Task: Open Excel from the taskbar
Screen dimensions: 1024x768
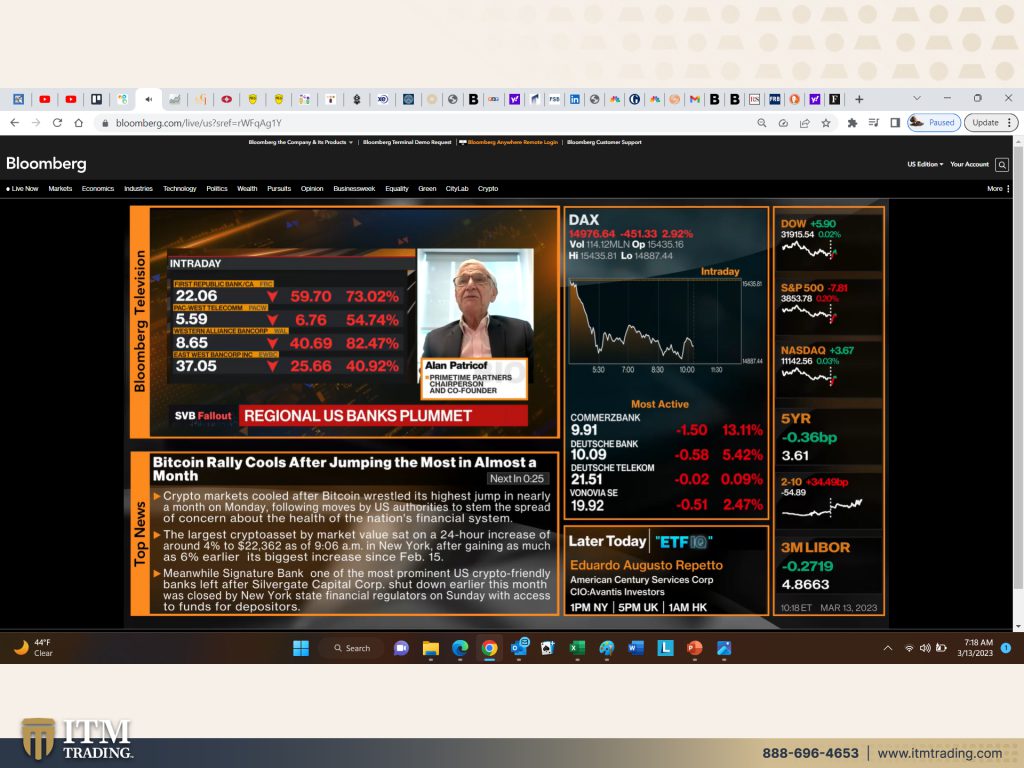Action: point(577,648)
